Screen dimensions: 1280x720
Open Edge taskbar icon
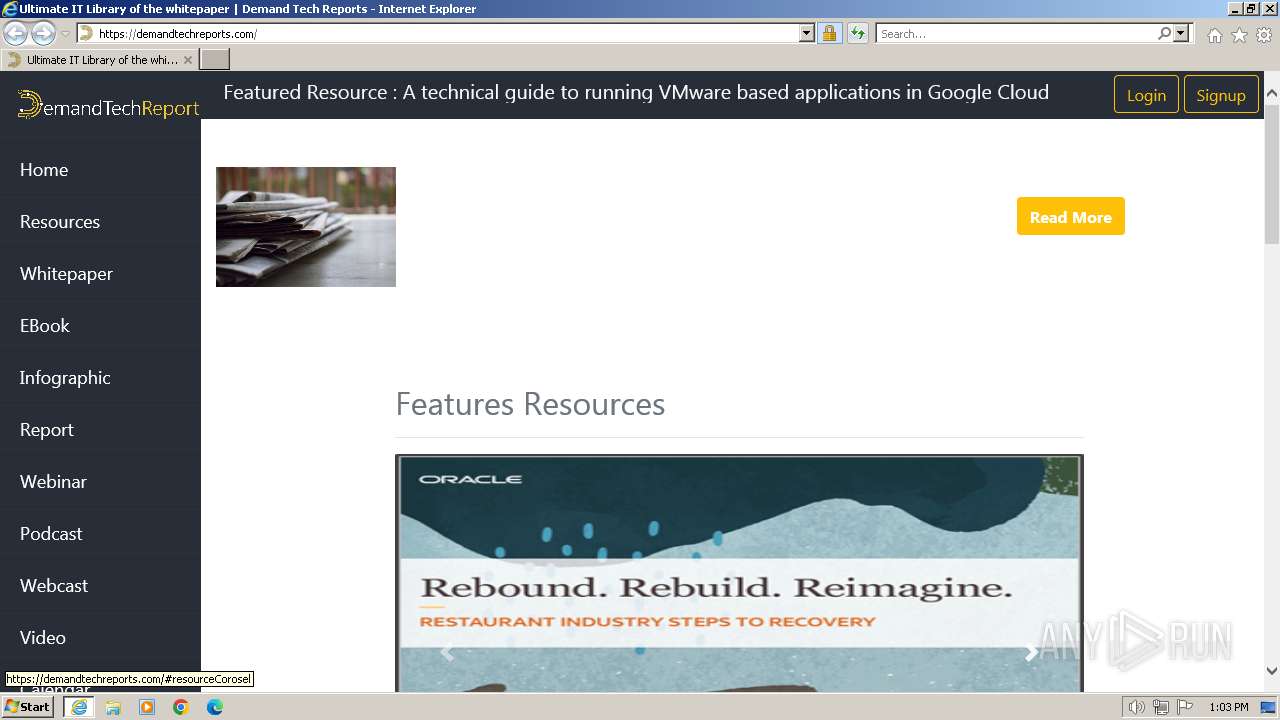[x=215, y=707]
